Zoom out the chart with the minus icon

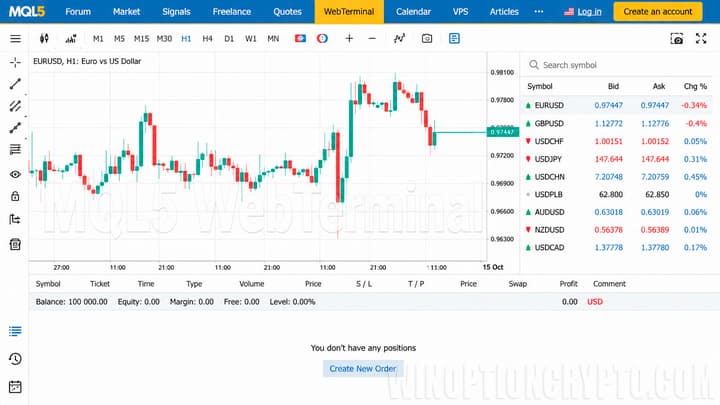pyautogui.click(x=372, y=39)
